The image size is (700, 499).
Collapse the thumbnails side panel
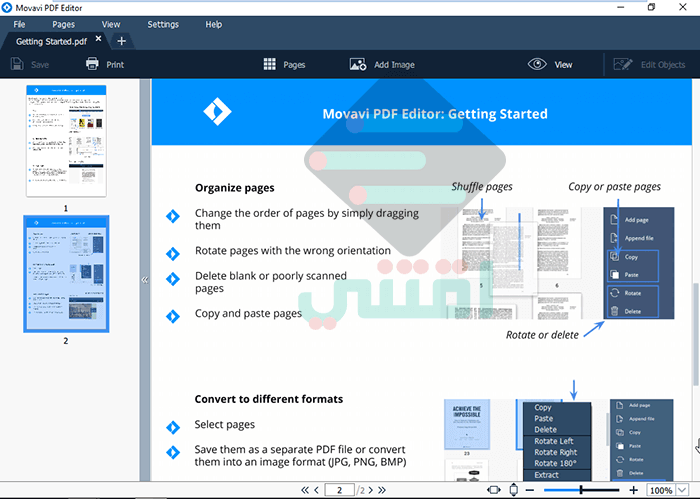145,280
